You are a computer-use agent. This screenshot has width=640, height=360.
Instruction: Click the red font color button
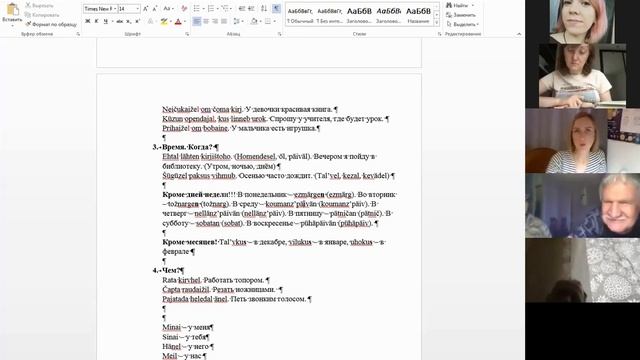tap(178, 21)
